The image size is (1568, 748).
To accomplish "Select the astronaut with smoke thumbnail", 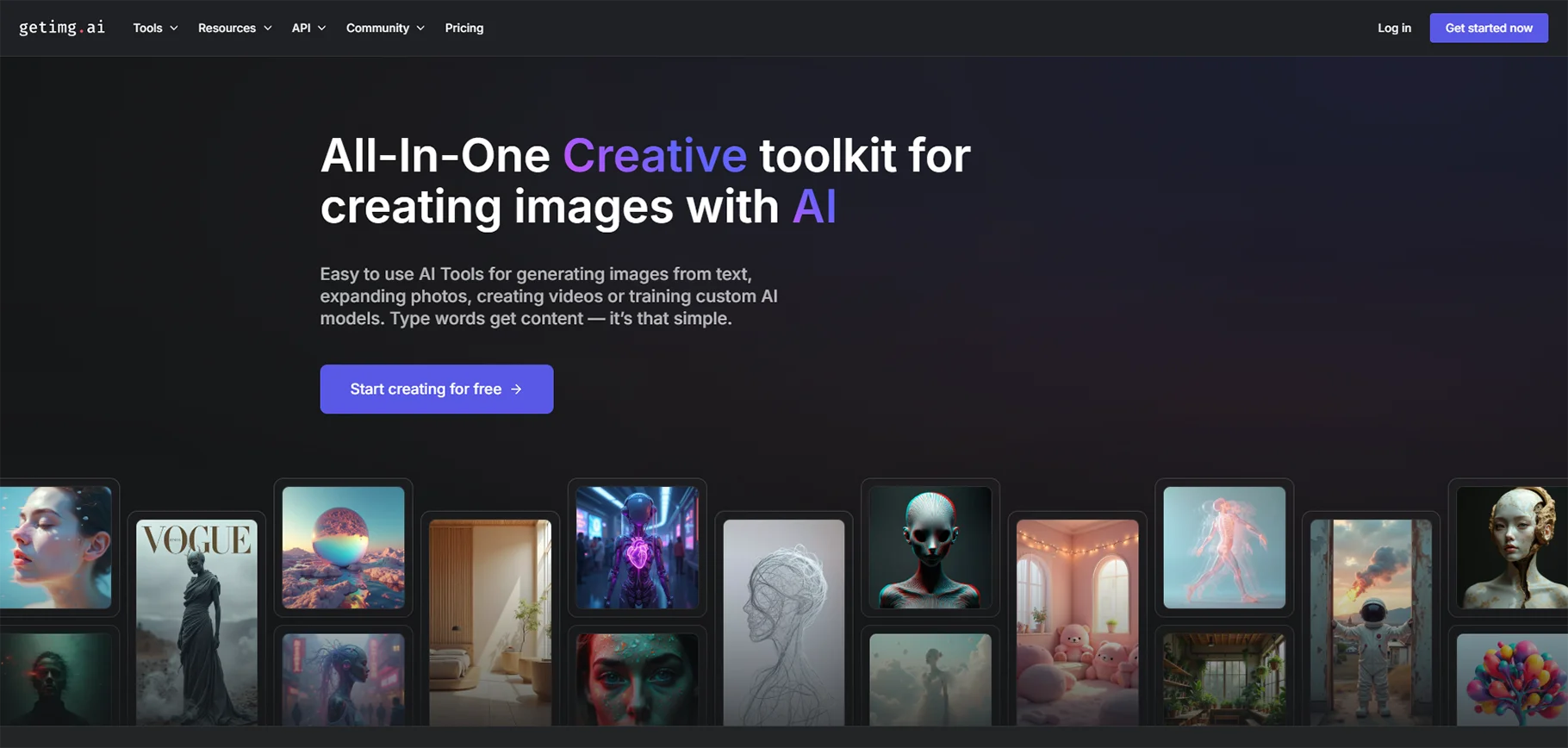I will pos(1371,622).
